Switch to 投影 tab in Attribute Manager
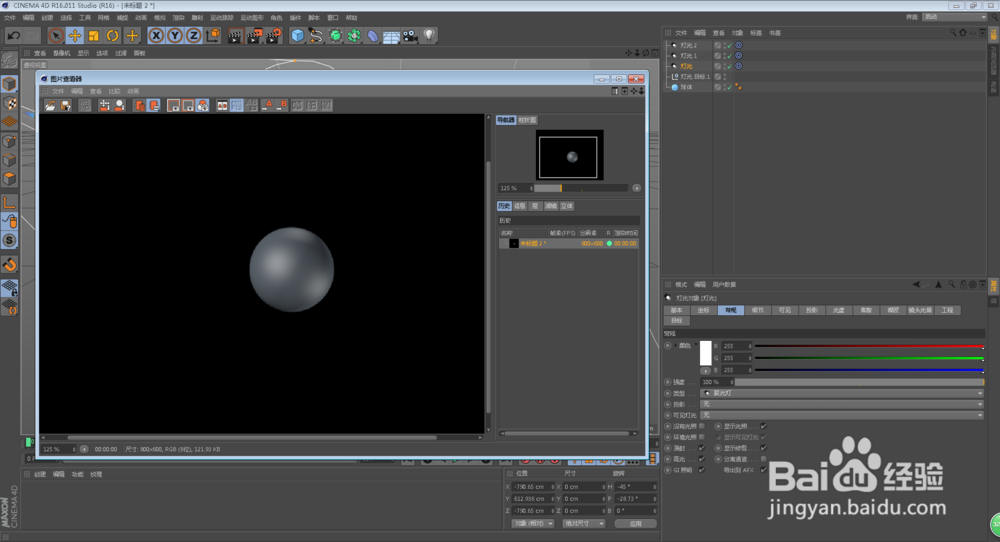The width and height of the screenshot is (1000, 542). tap(812, 310)
